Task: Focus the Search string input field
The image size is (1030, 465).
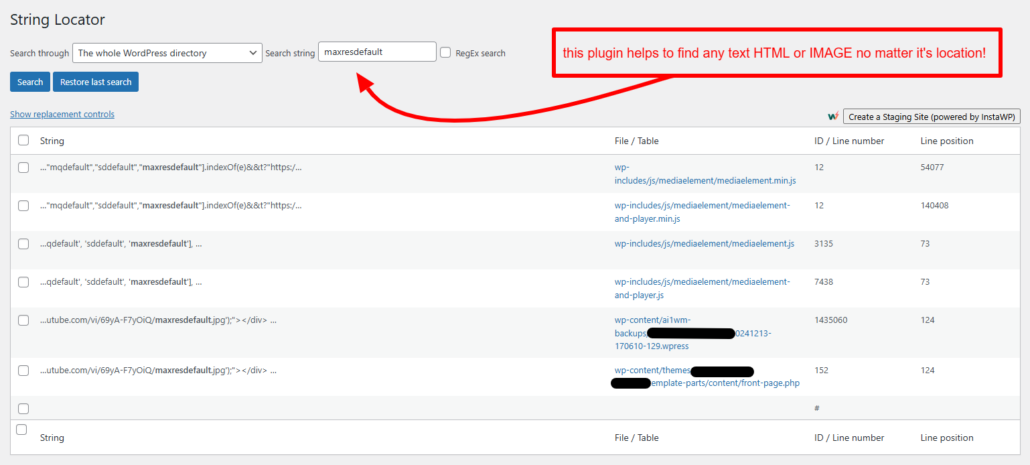Action: click(x=377, y=52)
